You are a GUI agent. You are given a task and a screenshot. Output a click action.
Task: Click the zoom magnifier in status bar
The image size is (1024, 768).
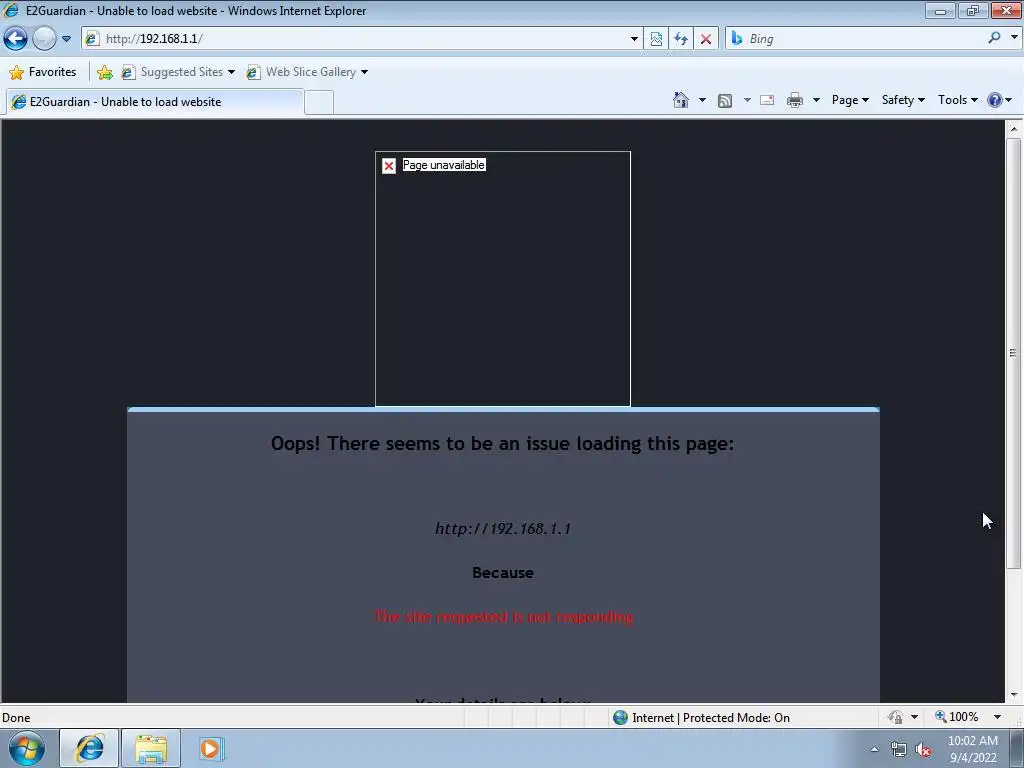[x=940, y=716]
